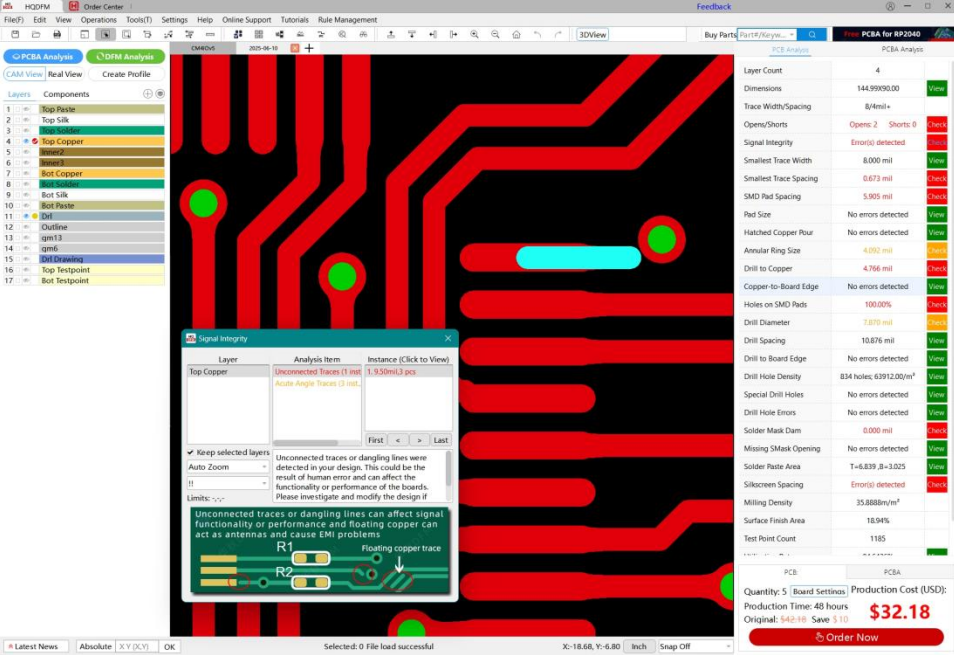Screen dimensions: 954x655
Task: Click Check button for Signal Integrity row
Action: pos(936,143)
